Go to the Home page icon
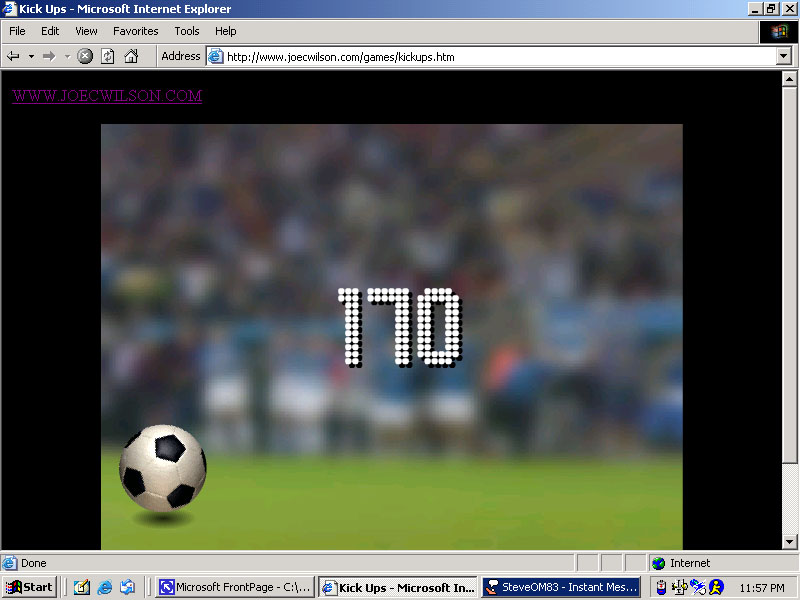The image size is (800, 600). (131, 57)
